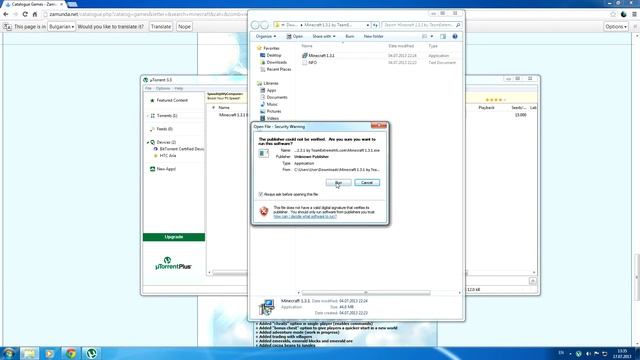
Task: Click New folder in Explorer toolbar
Action: (x=373, y=36)
